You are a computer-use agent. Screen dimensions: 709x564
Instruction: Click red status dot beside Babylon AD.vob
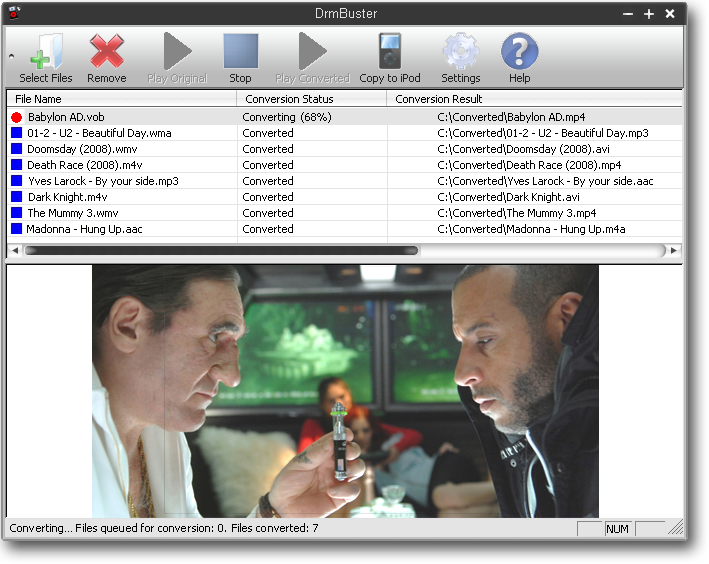point(17,118)
